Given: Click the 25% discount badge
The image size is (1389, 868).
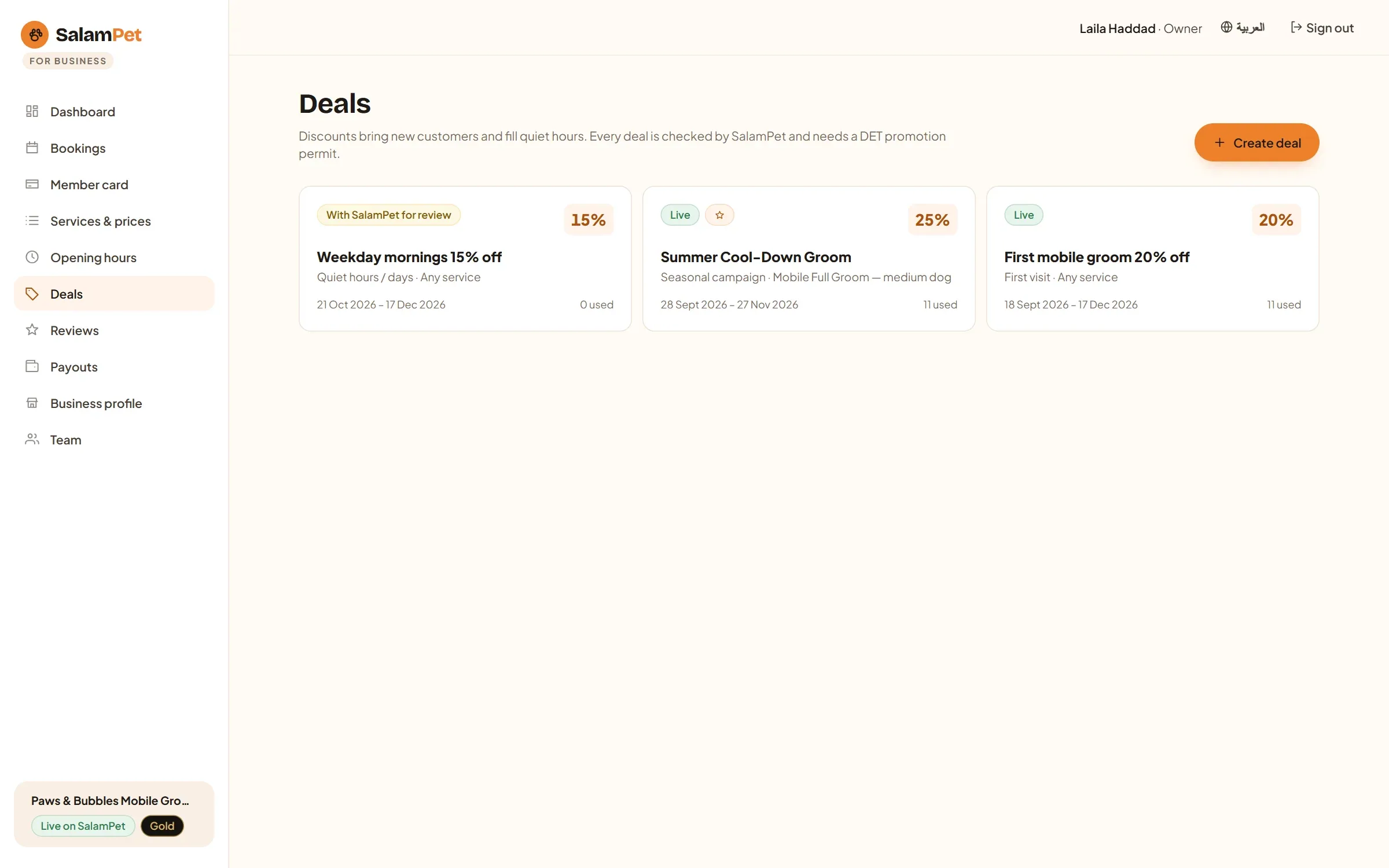Looking at the screenshot, I should click(932, 219).
